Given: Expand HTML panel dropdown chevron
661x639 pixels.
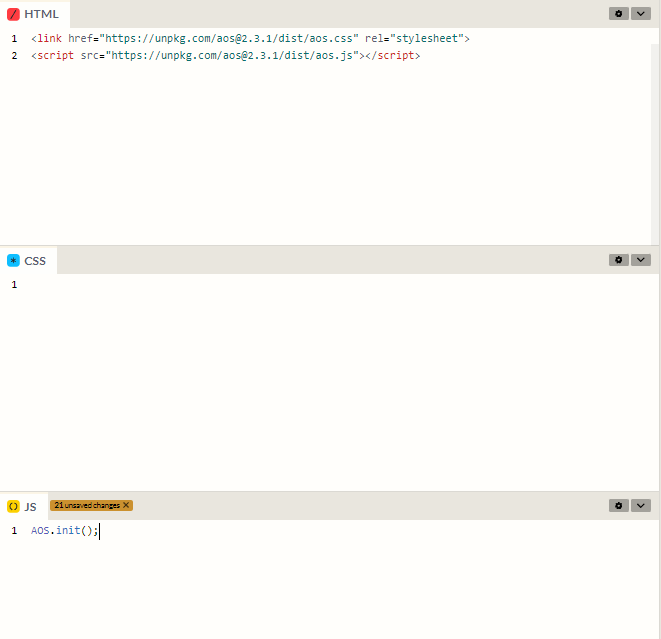Looking at the screenshot, I should pos(640,13).
